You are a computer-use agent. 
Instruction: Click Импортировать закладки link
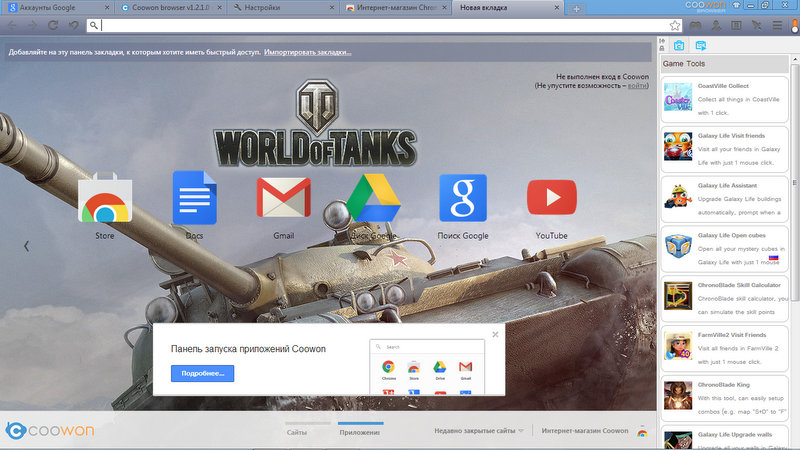click(308, 52)
